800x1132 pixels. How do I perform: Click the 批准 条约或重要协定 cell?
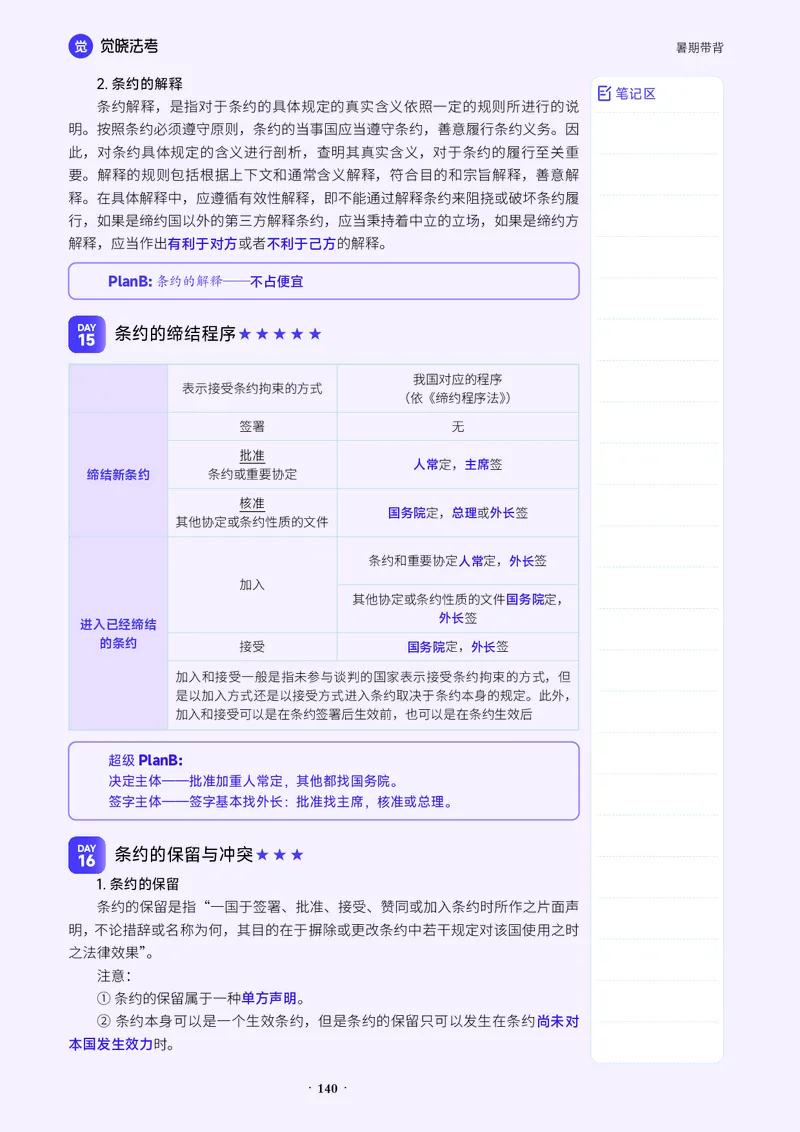pos(252,465)
